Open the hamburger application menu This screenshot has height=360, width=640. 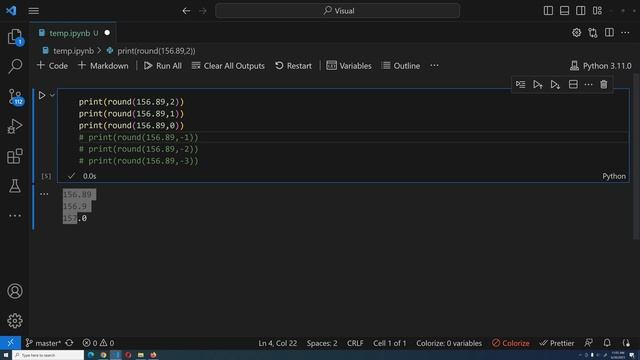click(33, 11)
